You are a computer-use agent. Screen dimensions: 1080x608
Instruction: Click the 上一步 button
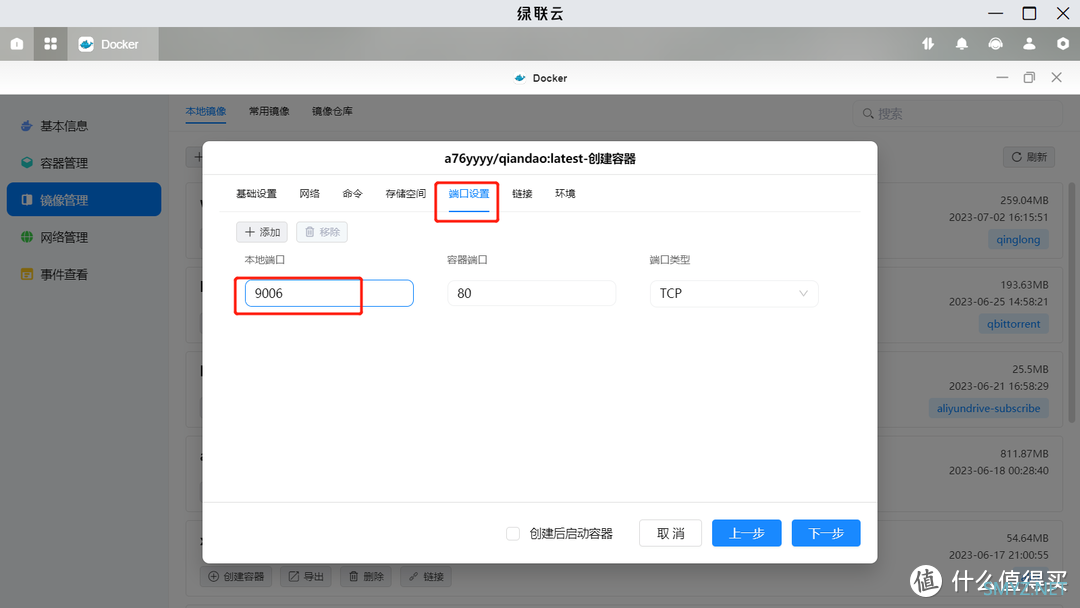(x=746, y=534)
